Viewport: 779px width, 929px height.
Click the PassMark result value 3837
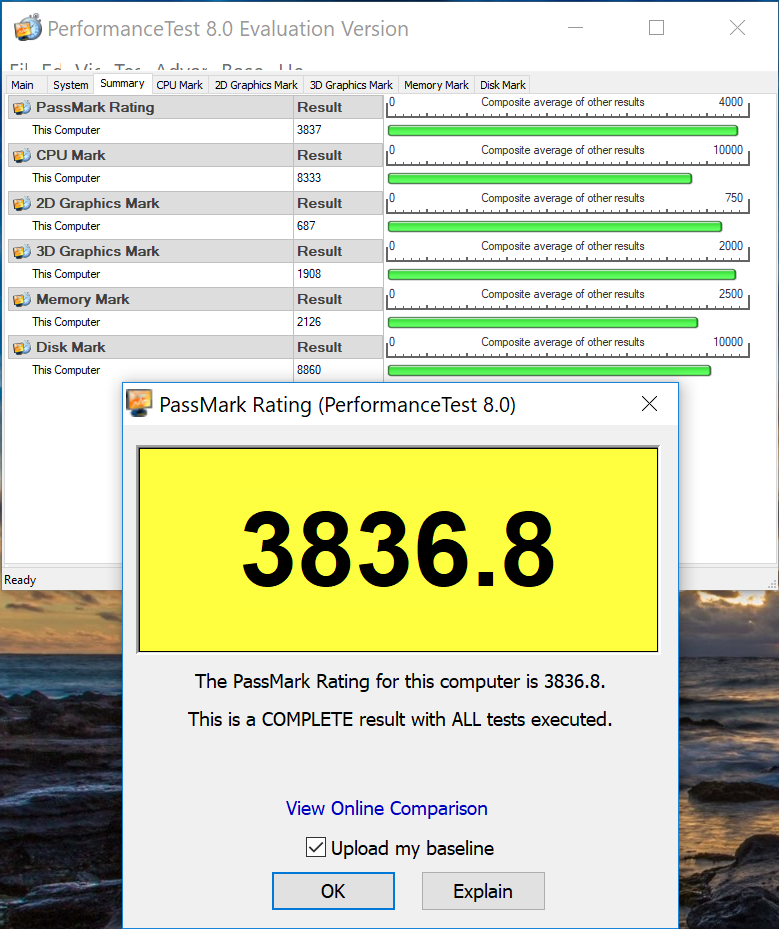309,130
